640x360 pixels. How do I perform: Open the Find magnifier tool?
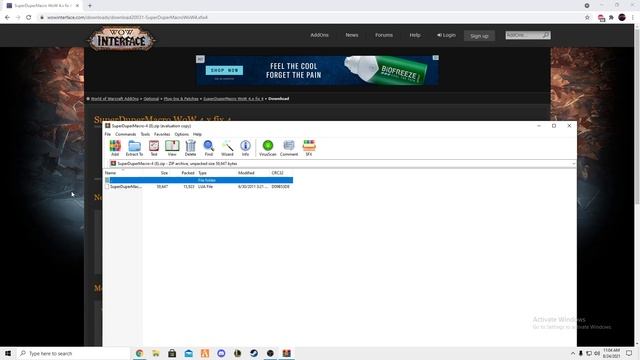pos(209,148)
